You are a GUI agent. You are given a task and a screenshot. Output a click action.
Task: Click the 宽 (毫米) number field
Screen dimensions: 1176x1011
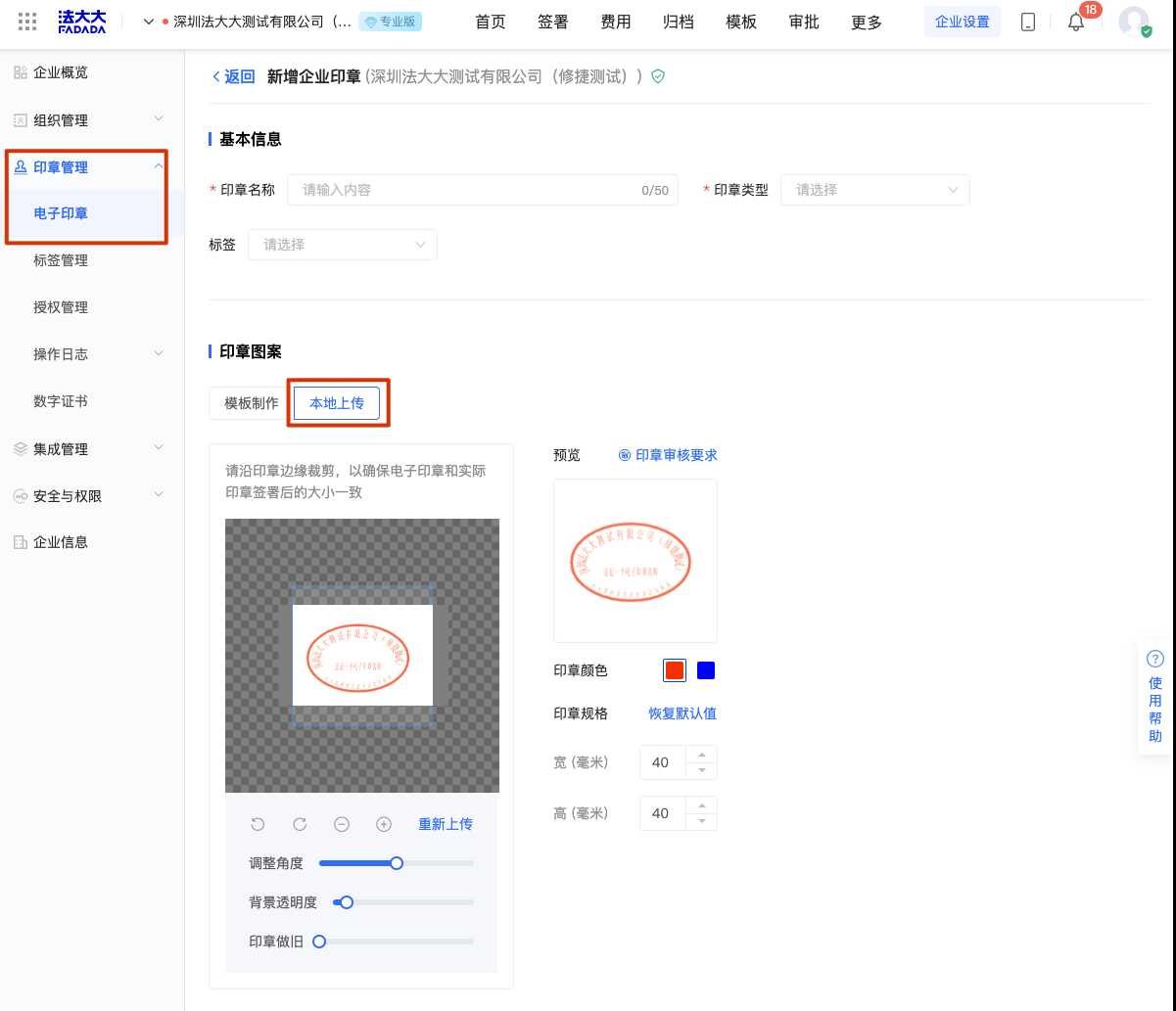click(664, 762)
